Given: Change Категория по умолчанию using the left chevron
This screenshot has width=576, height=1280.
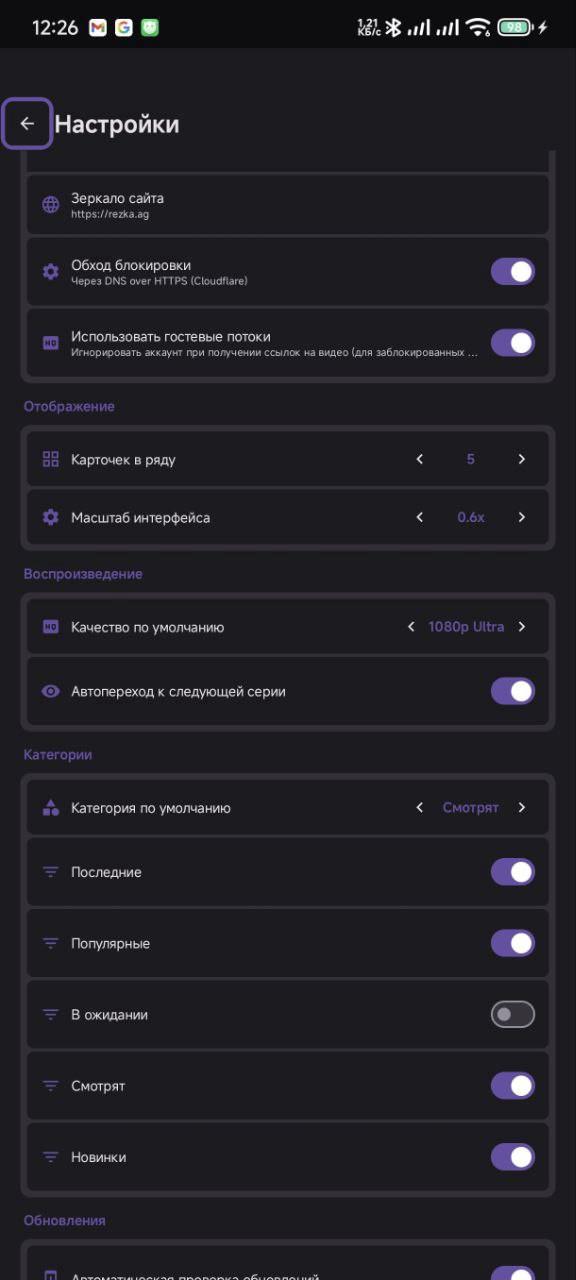Looking at the screenshot, I should coord(419,807).
